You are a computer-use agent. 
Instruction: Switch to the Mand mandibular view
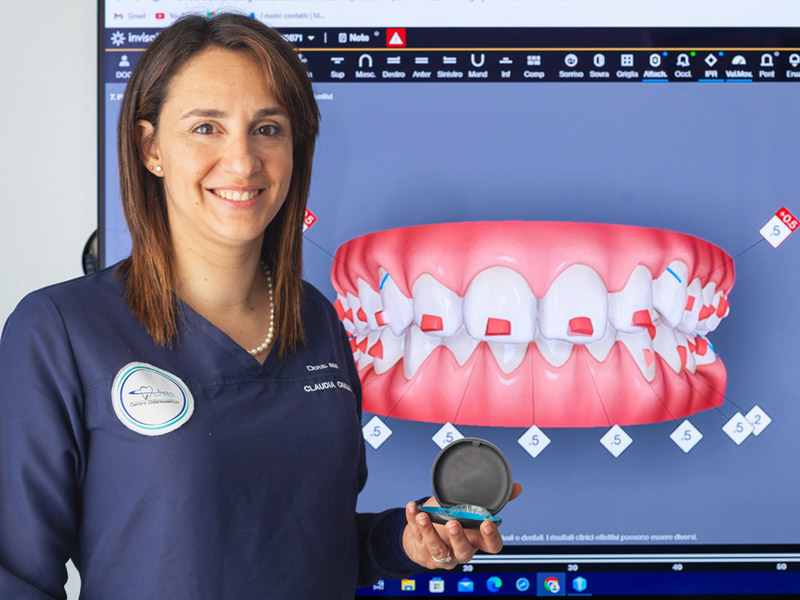pos(478,66)
